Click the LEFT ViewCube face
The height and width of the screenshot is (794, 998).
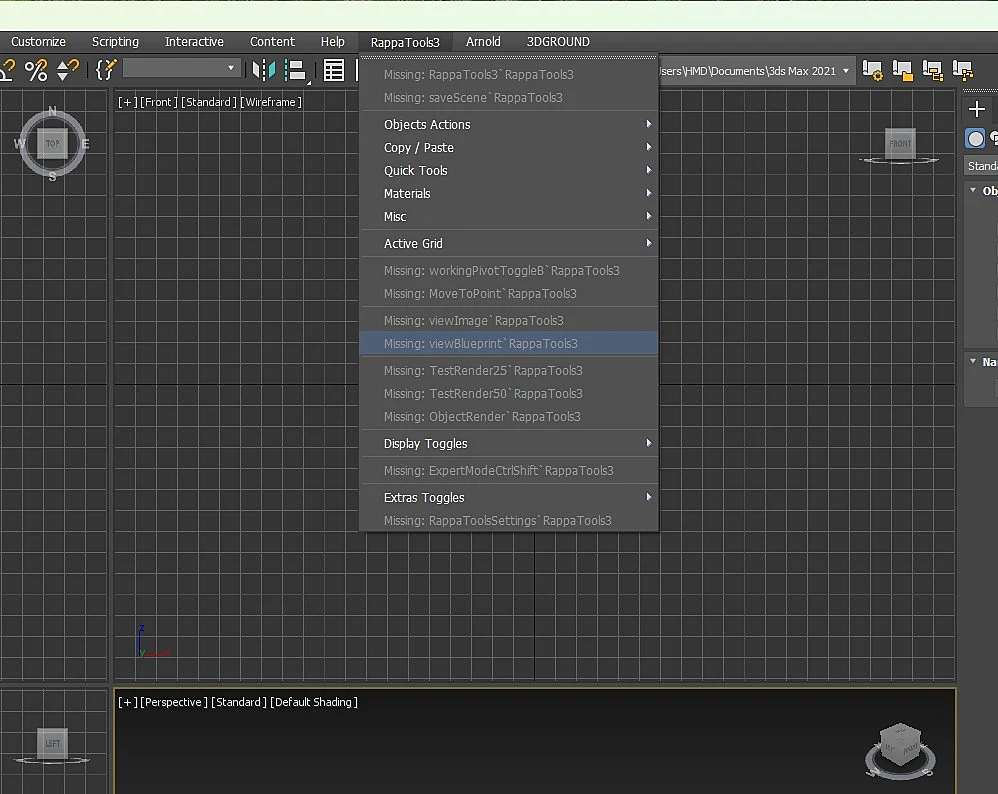(x=52, y=743)
